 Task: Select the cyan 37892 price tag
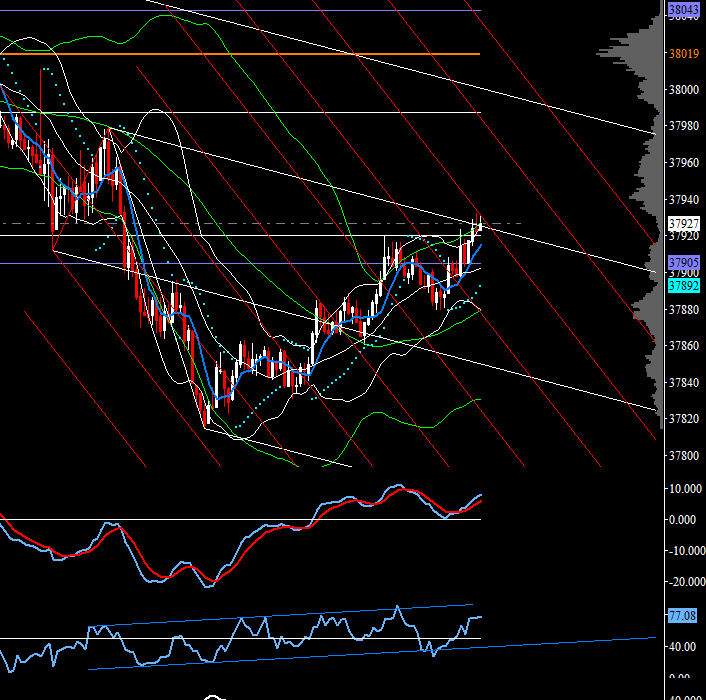tap(683, 285)
